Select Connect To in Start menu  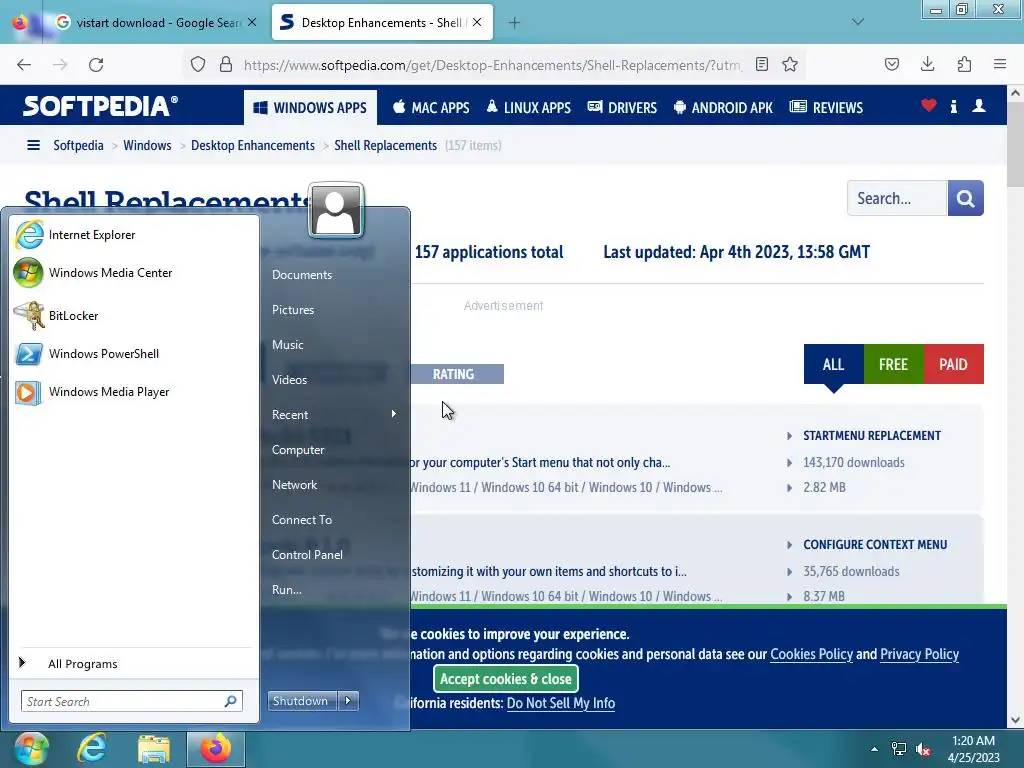[302, 520]
